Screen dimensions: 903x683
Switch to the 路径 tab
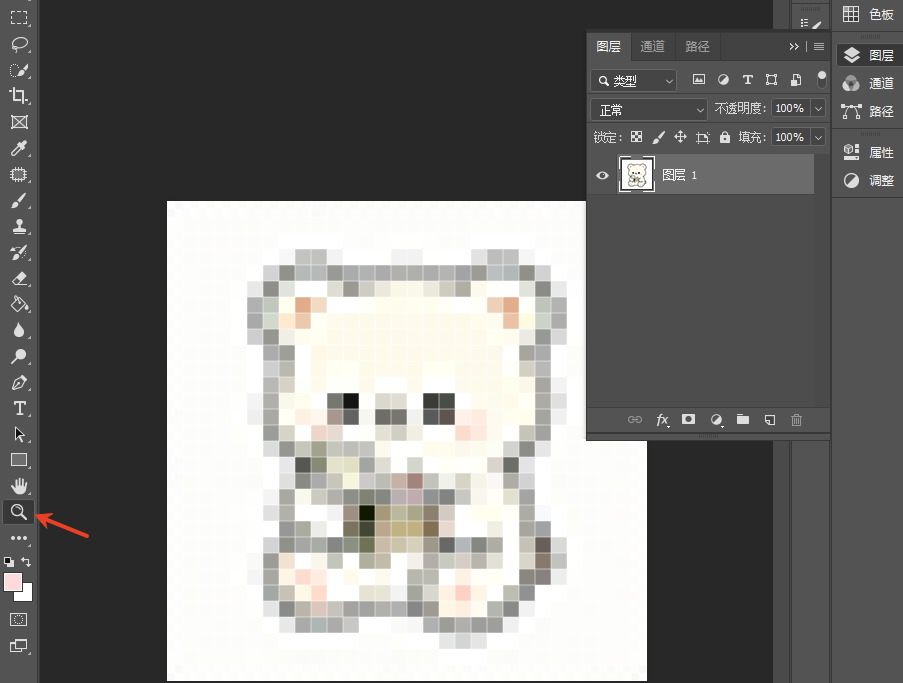coord(697,47)
